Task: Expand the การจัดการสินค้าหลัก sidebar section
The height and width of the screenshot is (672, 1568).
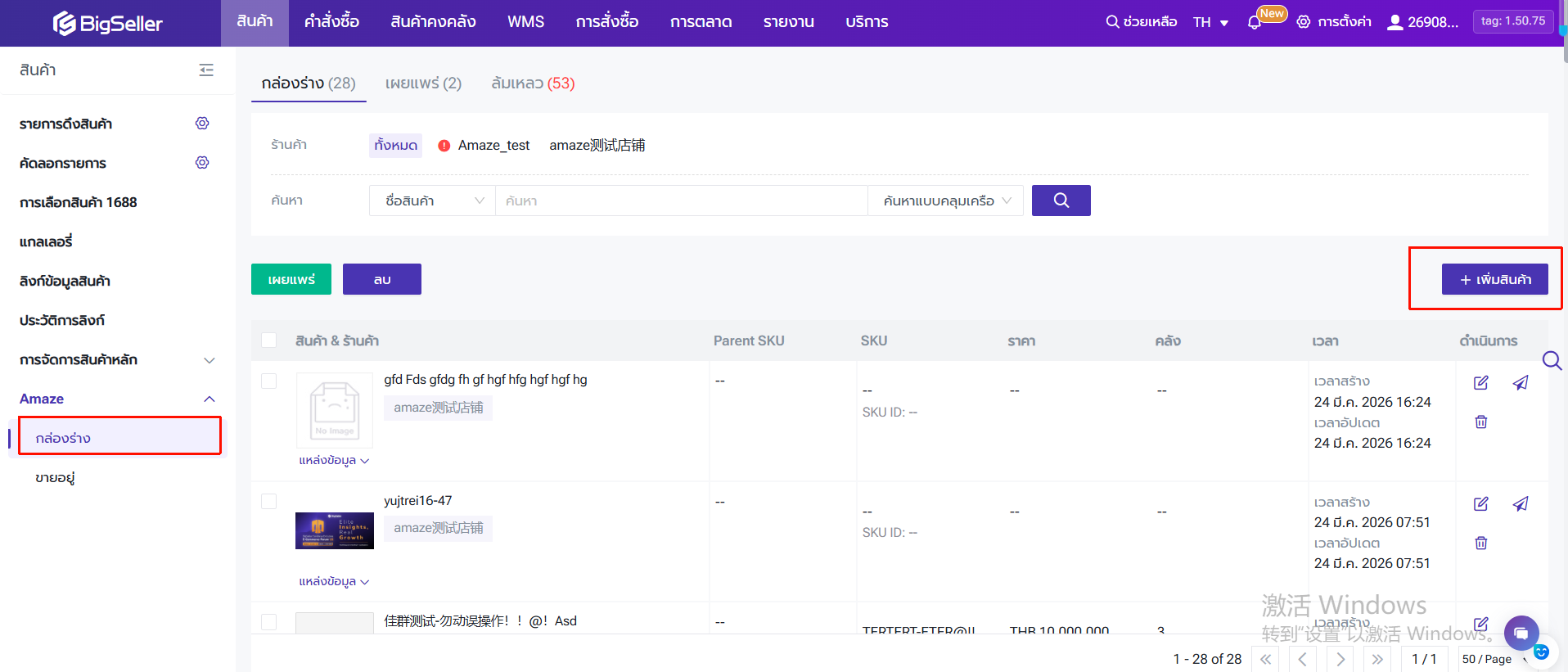Action: pos(209,360)
